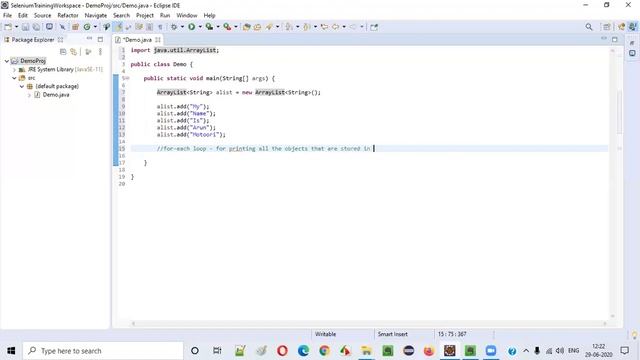
Task: Open the Debug dropdown arrow
Action: 182,27
